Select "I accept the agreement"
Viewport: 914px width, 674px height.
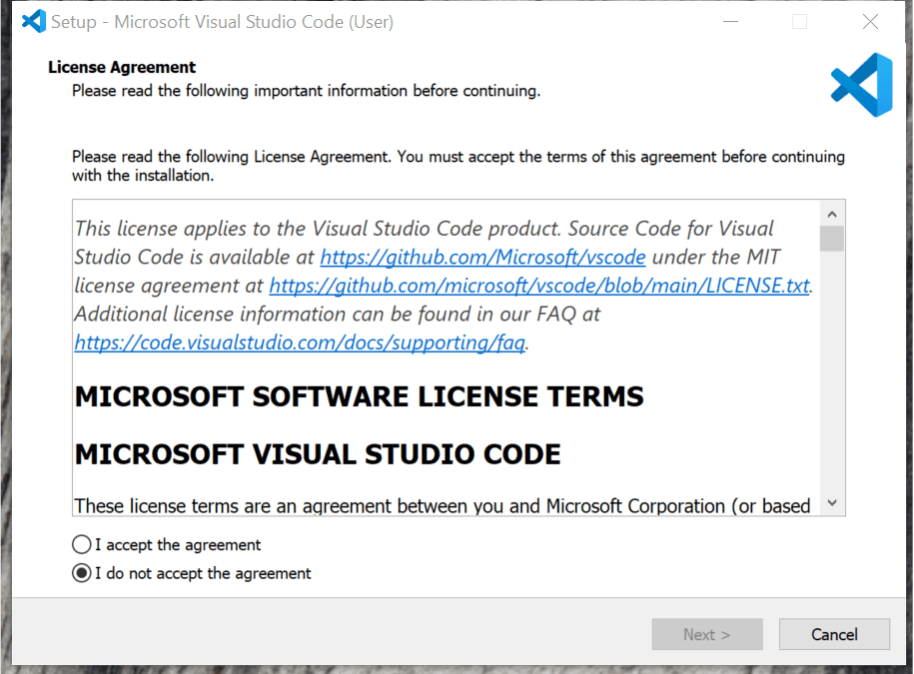tap(82, 545)
